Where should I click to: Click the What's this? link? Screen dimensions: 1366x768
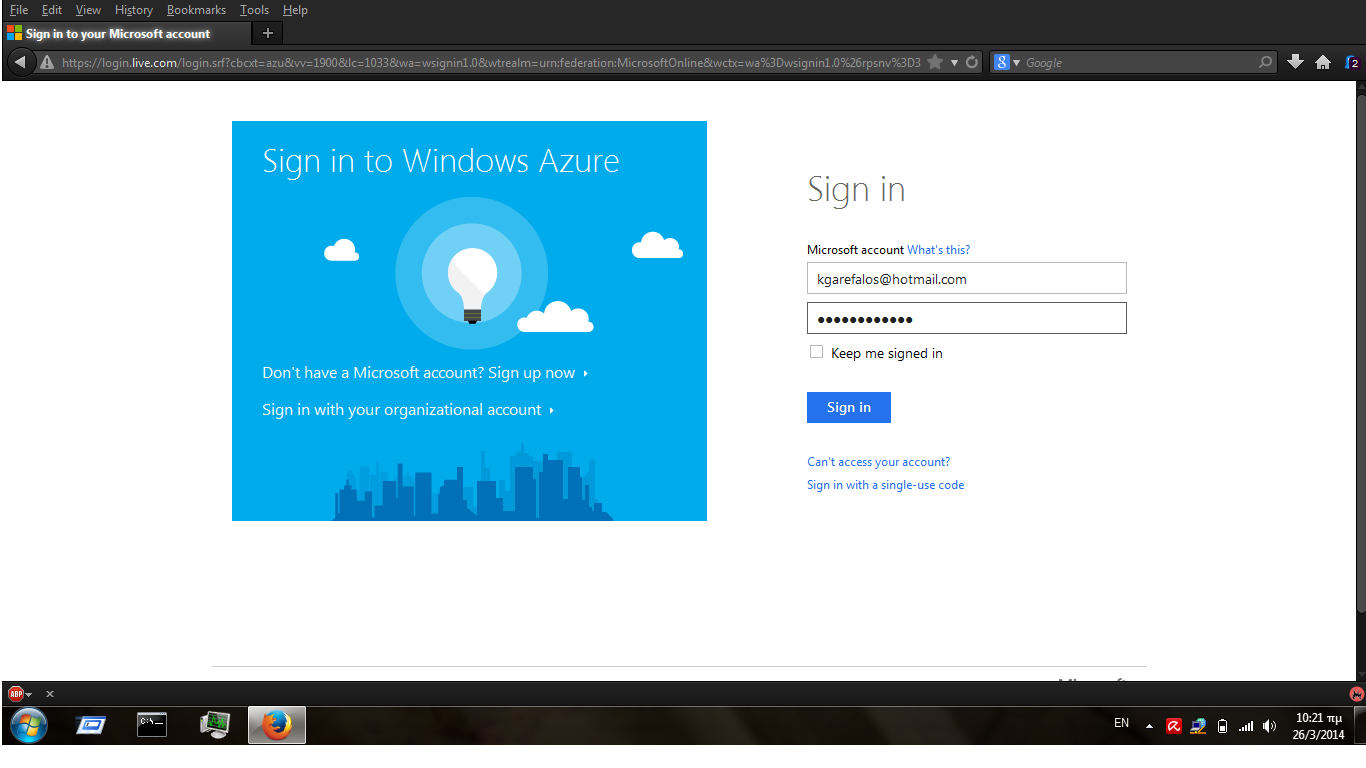(938, 250)
